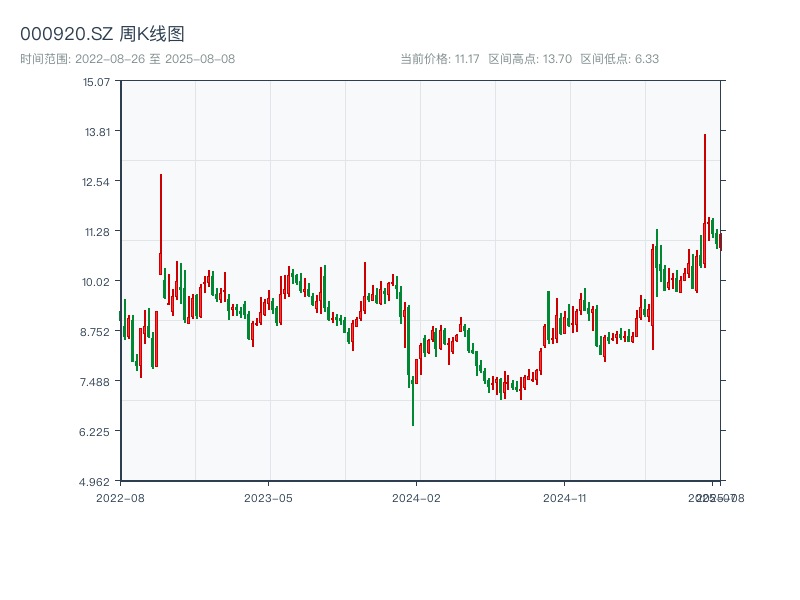The image size is (800, 600).
Task: Click the 15.07 y-axis tick label
Action: (x=96, y=81)
